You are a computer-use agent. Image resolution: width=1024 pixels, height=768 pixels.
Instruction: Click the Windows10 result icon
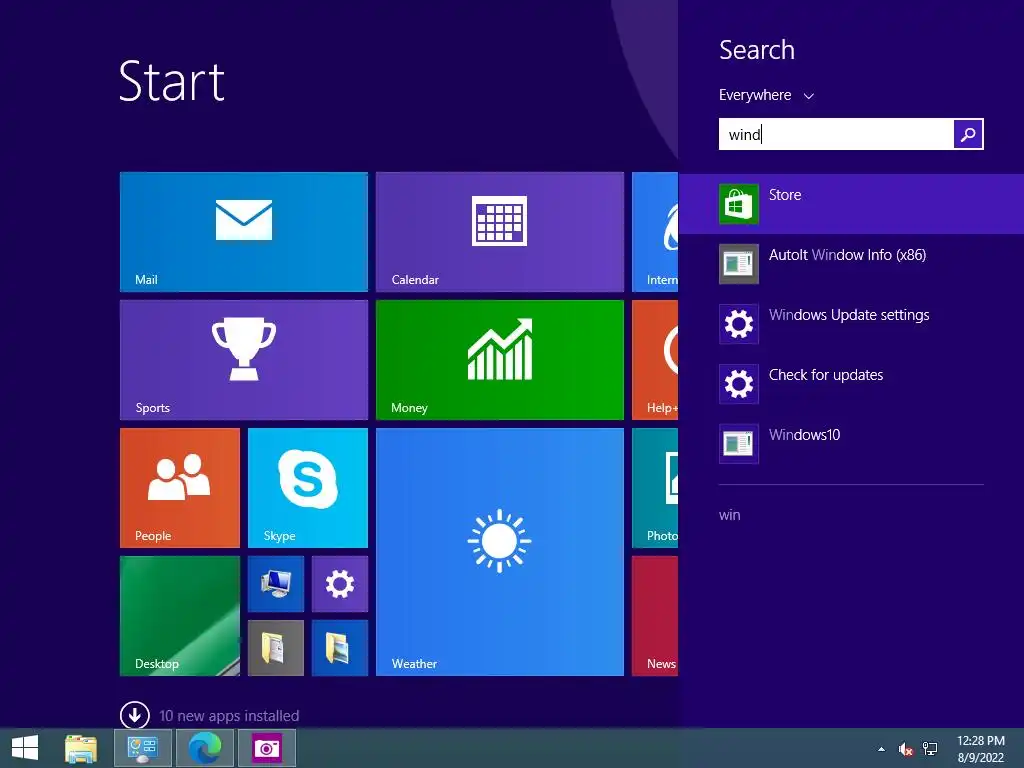[739, 444]
